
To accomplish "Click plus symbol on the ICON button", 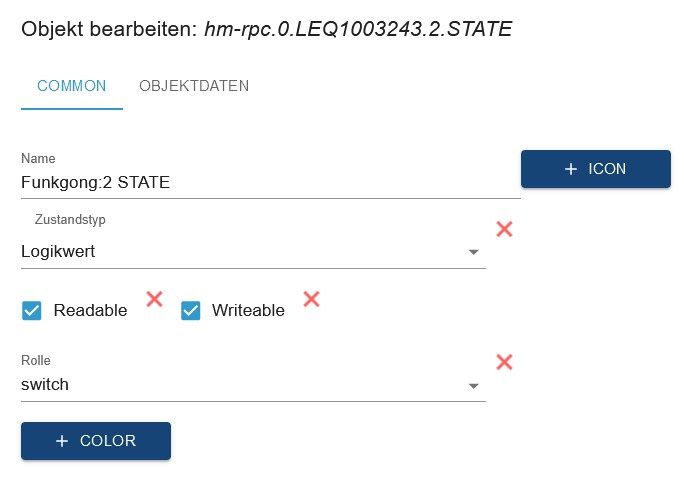I will click(571, 169).
